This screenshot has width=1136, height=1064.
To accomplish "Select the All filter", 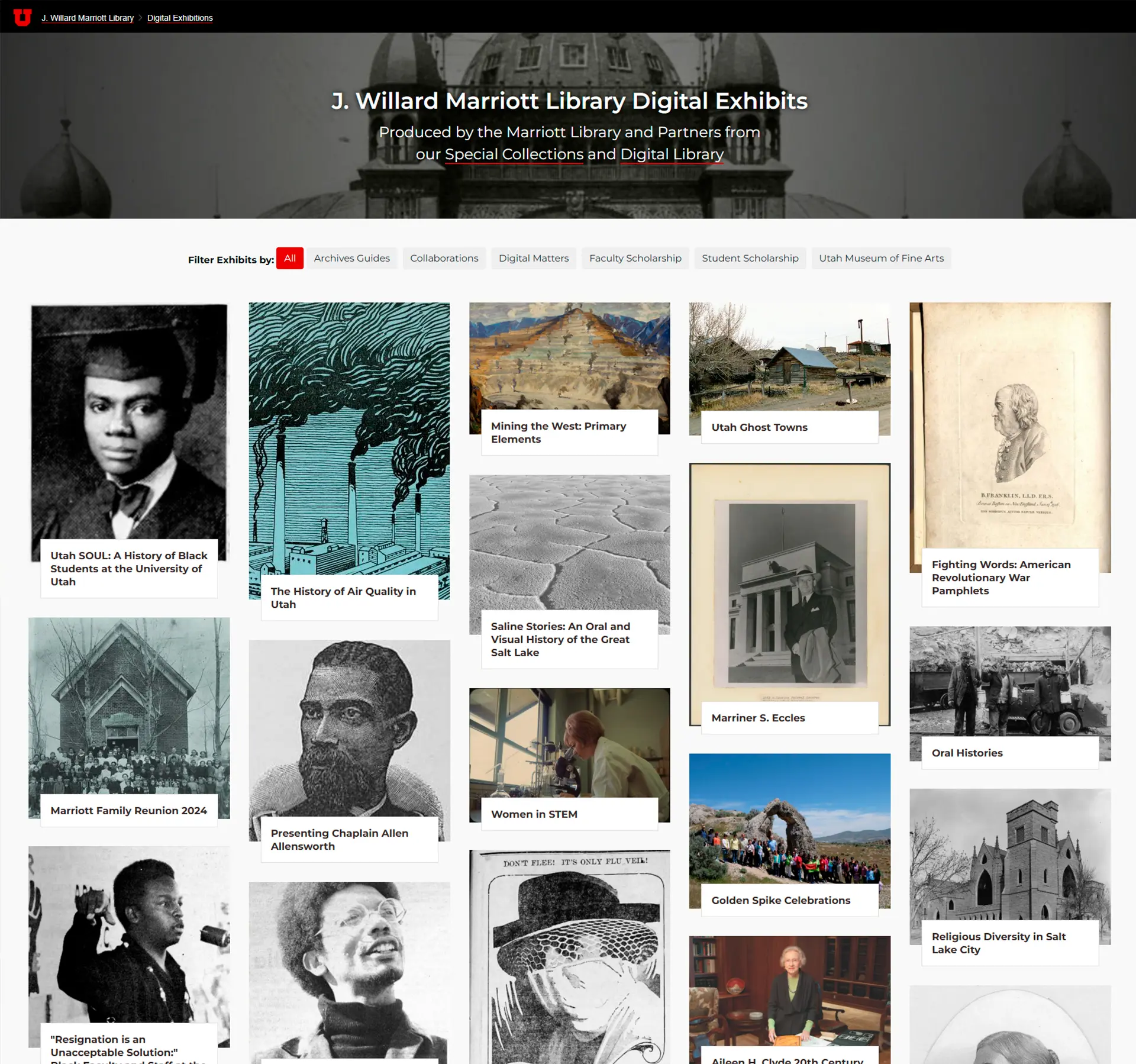I will click(290, 258).
